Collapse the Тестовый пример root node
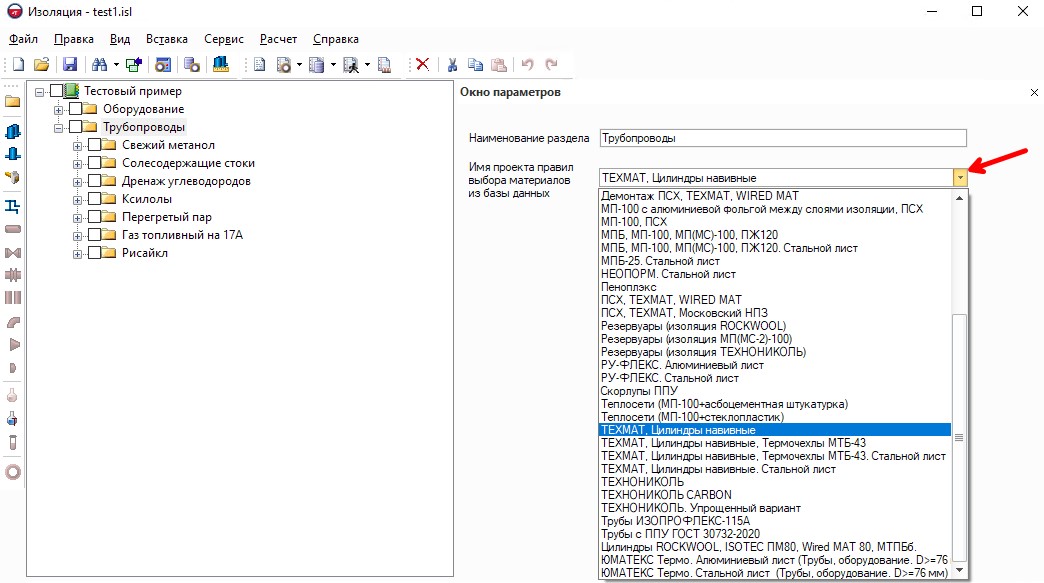Image resolution: width=1044 pixels, height=583 pixels. (x=39, y=91)
